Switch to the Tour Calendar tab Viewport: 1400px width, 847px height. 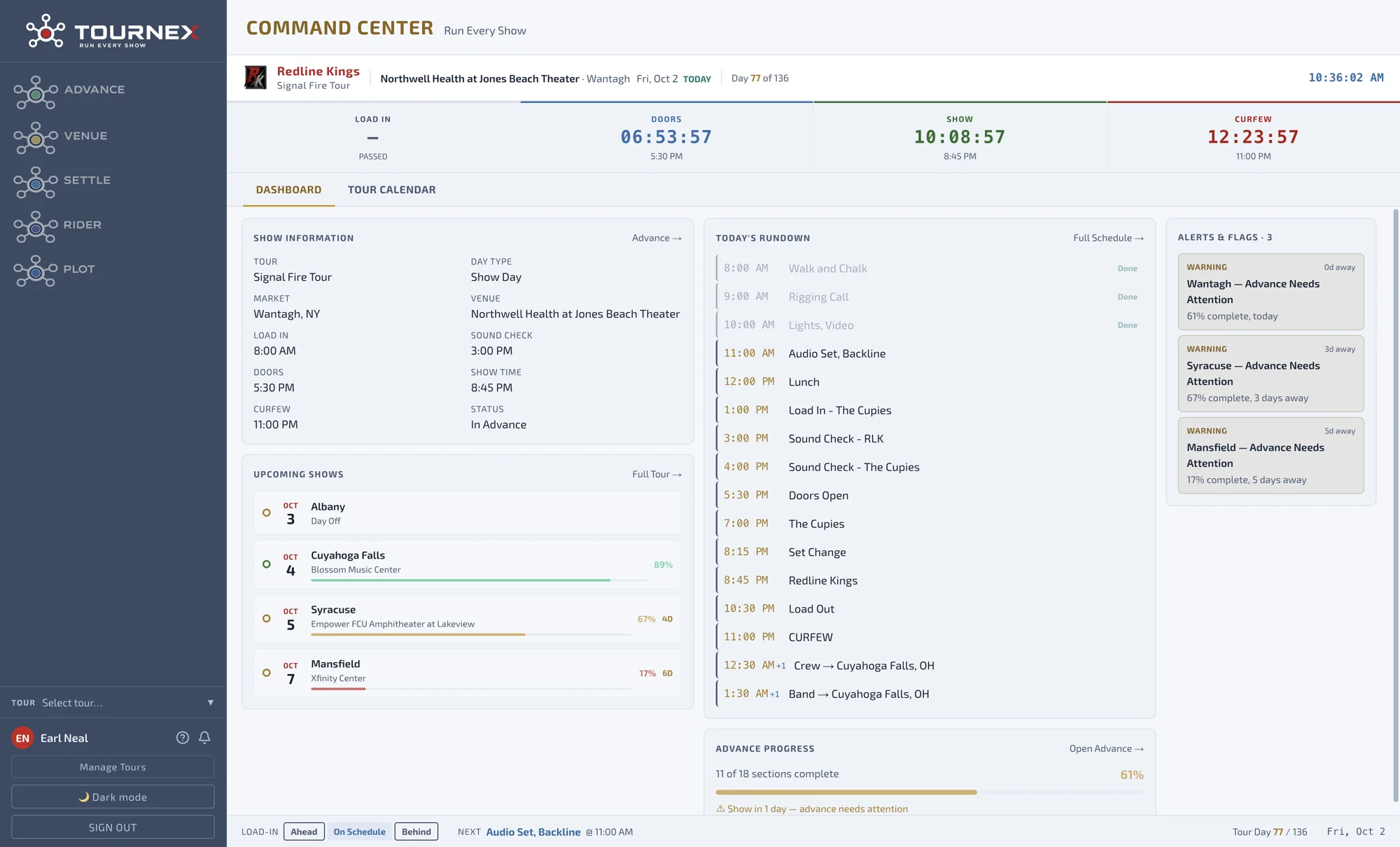[x=391, y=190]
